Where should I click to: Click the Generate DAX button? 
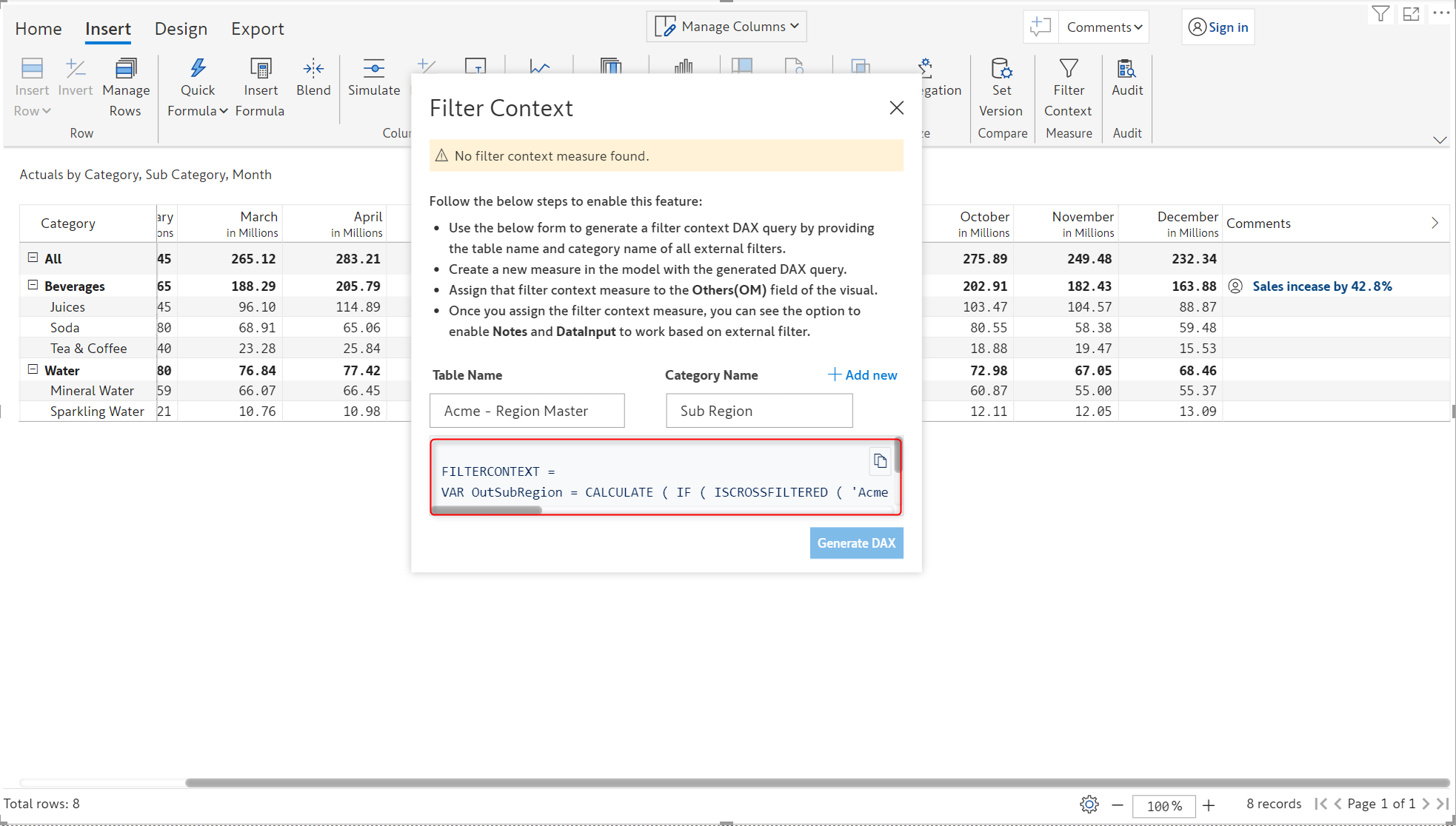point(856,543)
